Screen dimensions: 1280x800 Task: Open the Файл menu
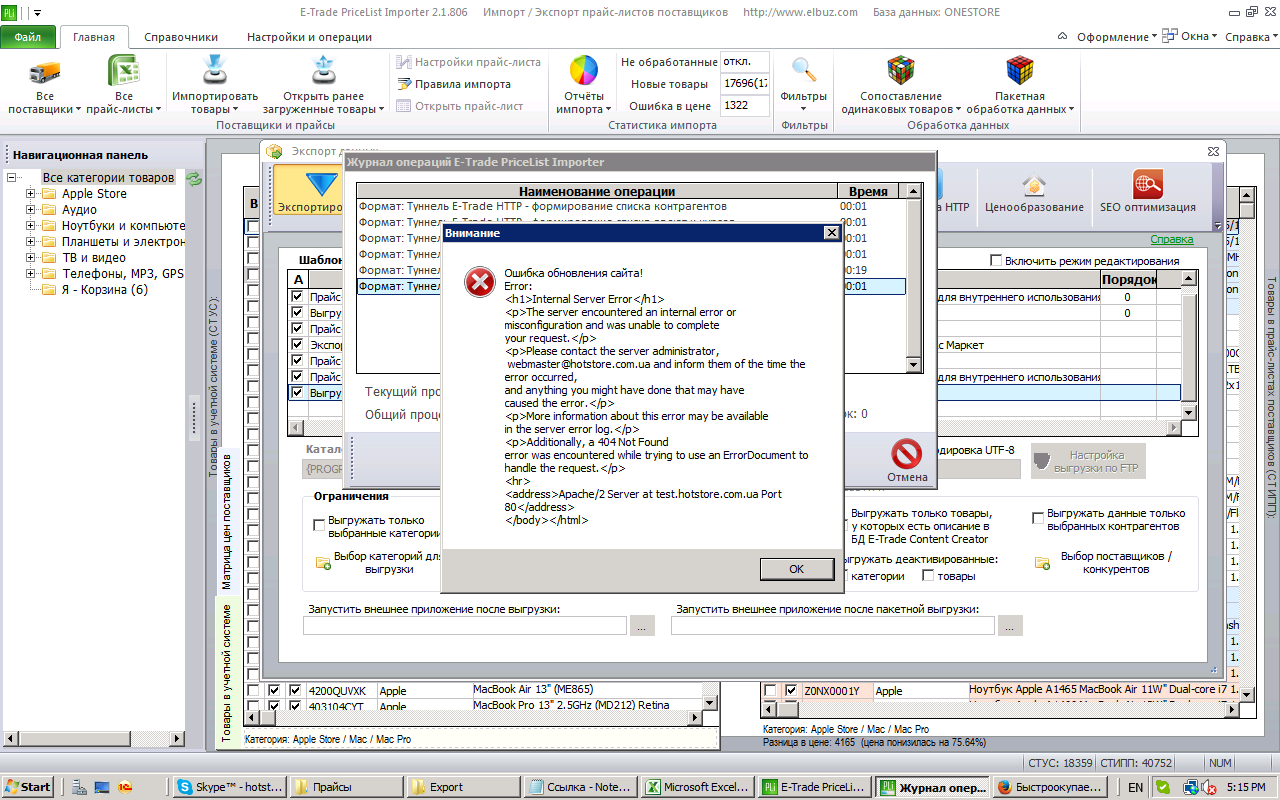point(28,37)
